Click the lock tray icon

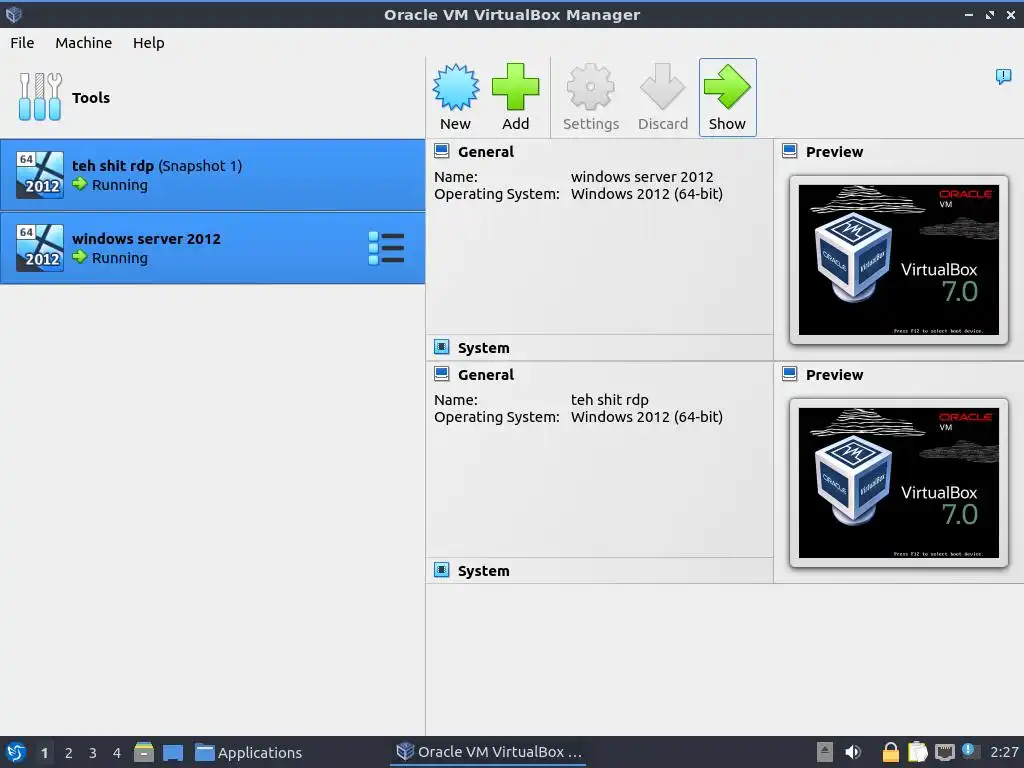[x=890, y=752]
